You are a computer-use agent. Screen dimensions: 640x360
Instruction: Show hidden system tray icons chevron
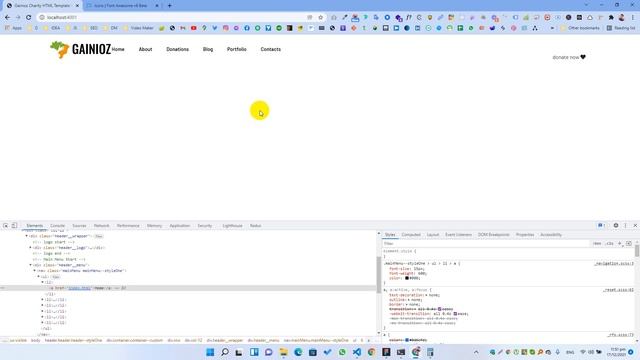[x=476, y=352]
